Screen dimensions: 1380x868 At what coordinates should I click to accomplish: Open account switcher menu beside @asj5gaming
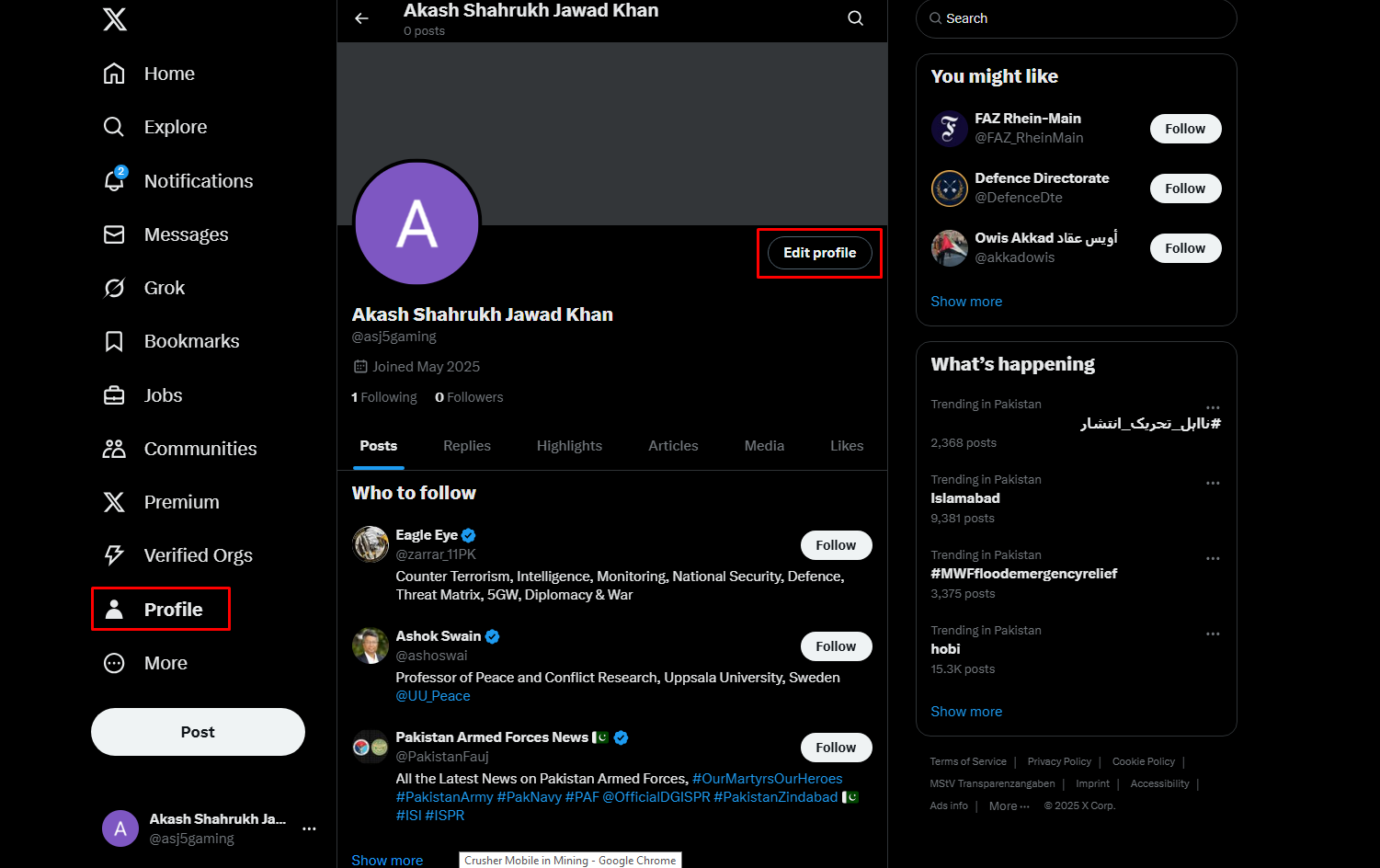pyautogui.click(x=309, y=828)
